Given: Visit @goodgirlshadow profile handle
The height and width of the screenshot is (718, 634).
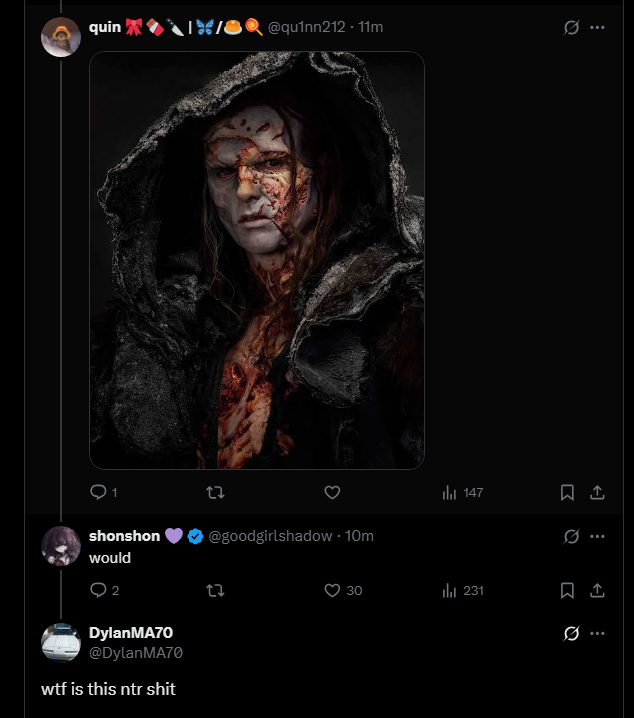Looking at the screenshot, I should tap(270, 536).
